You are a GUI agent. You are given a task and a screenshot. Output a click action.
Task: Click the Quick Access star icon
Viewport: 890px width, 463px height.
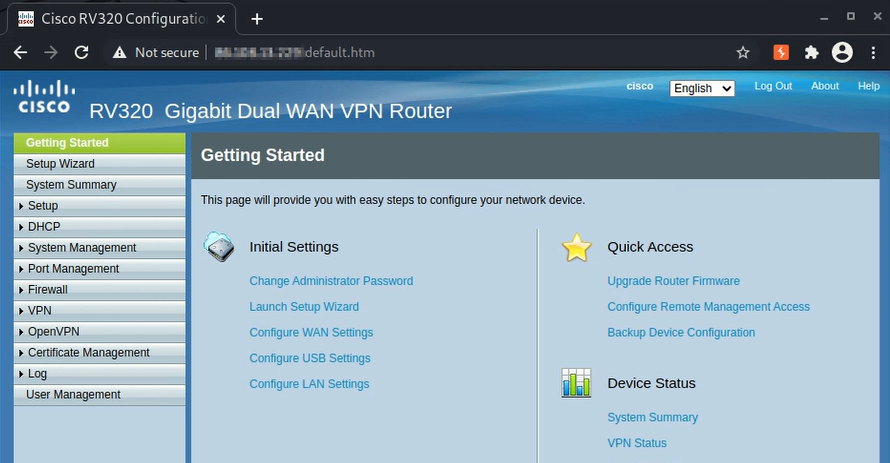[x=577, y=247]
